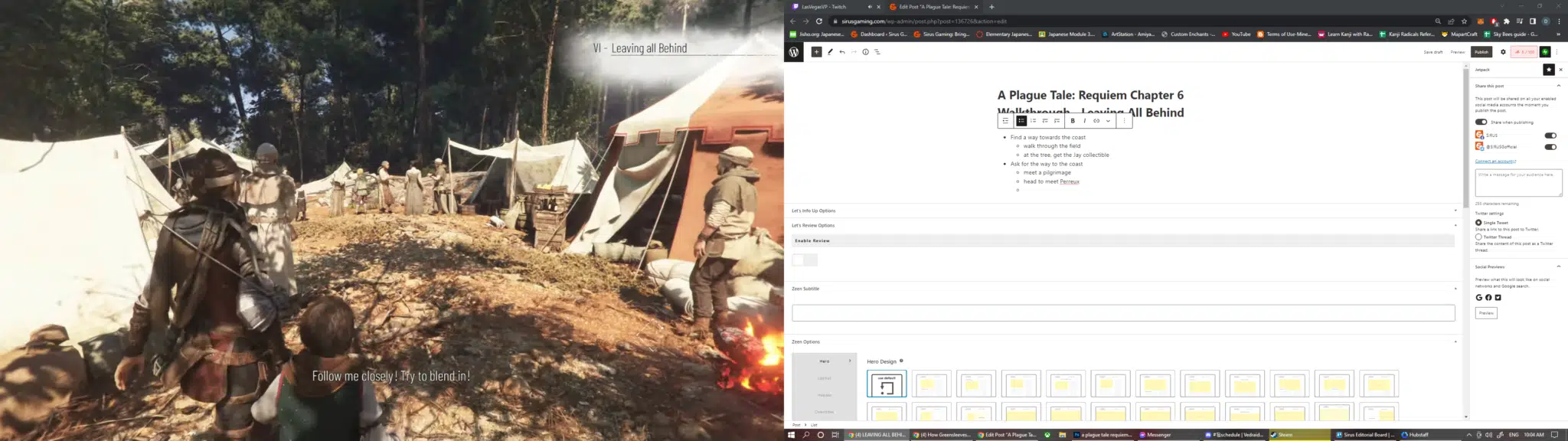Preview the Facebook social icon
Screen dimensions: 1568x441
tap(1488, 298)
